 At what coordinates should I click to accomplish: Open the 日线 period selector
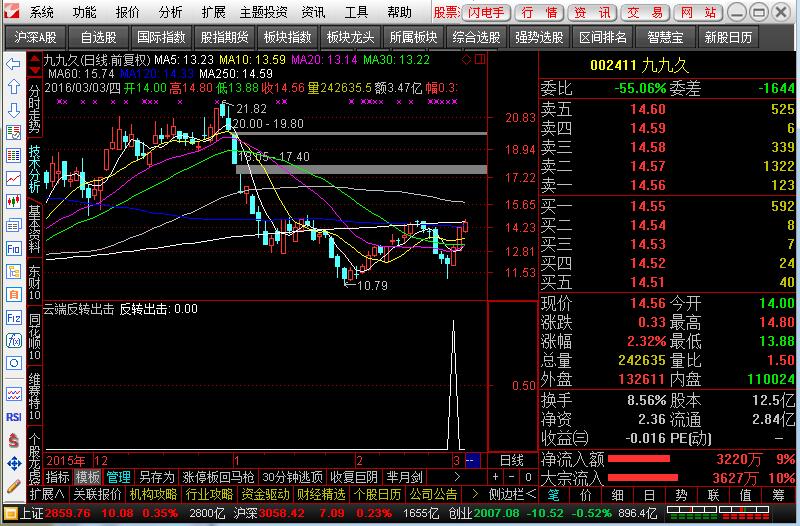point(512,461)
